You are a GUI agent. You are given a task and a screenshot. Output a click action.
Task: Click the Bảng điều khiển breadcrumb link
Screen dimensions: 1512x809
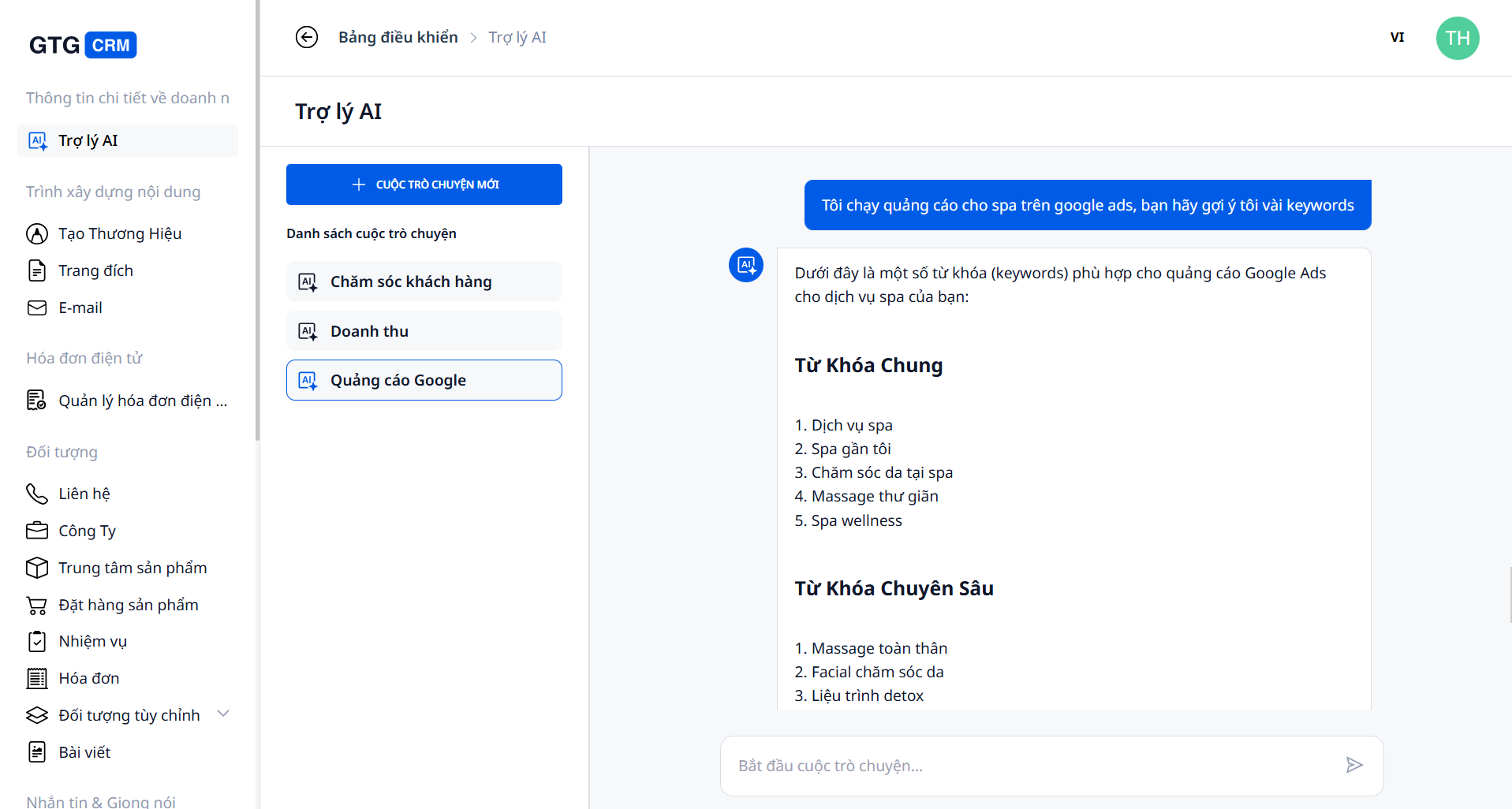coord(398,37)
